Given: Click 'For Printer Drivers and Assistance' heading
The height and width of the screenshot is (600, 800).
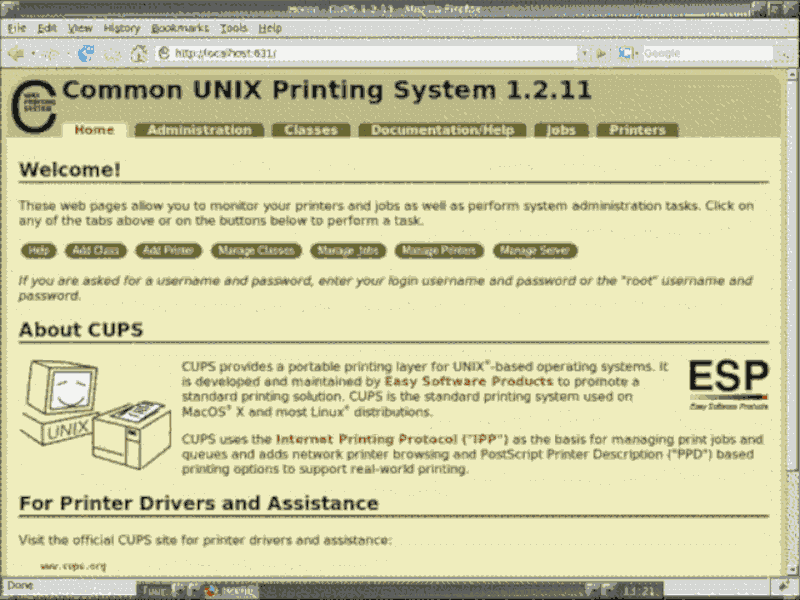Looking at the screenshot, I should [x=198, y=503].
